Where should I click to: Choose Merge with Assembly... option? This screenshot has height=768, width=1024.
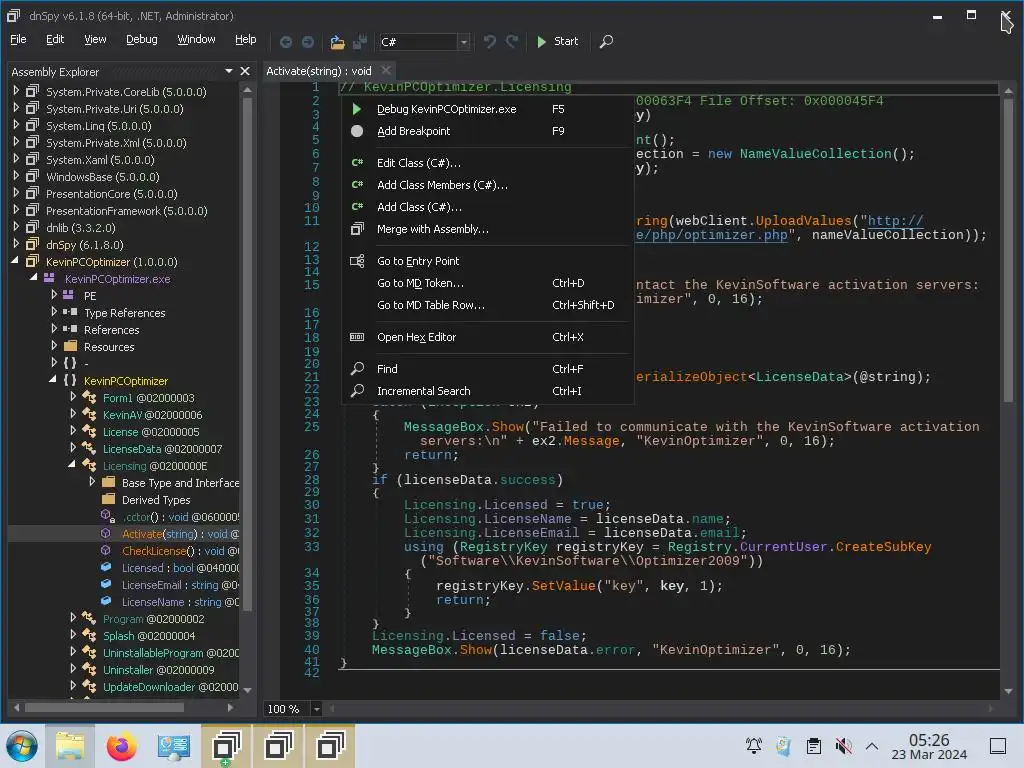[x=487, y=229]
